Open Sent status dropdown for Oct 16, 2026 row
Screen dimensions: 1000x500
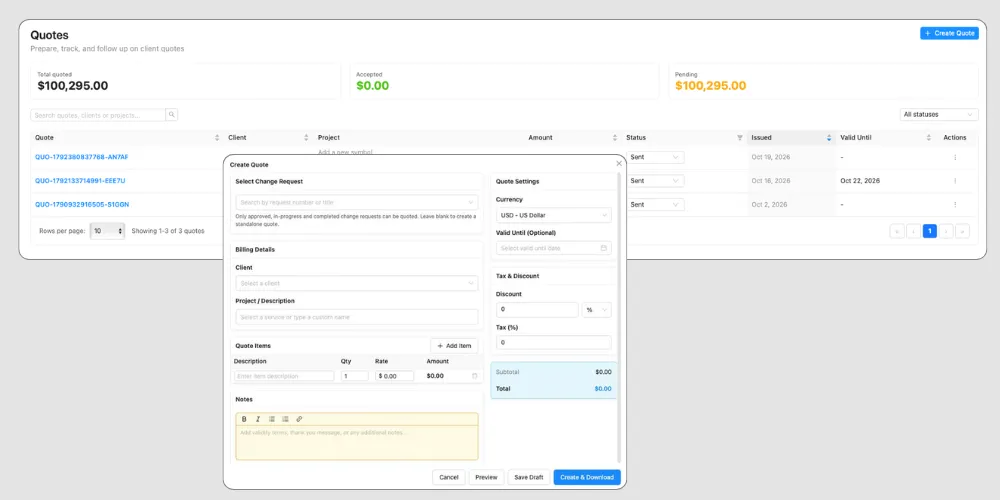tap(656, 180)
